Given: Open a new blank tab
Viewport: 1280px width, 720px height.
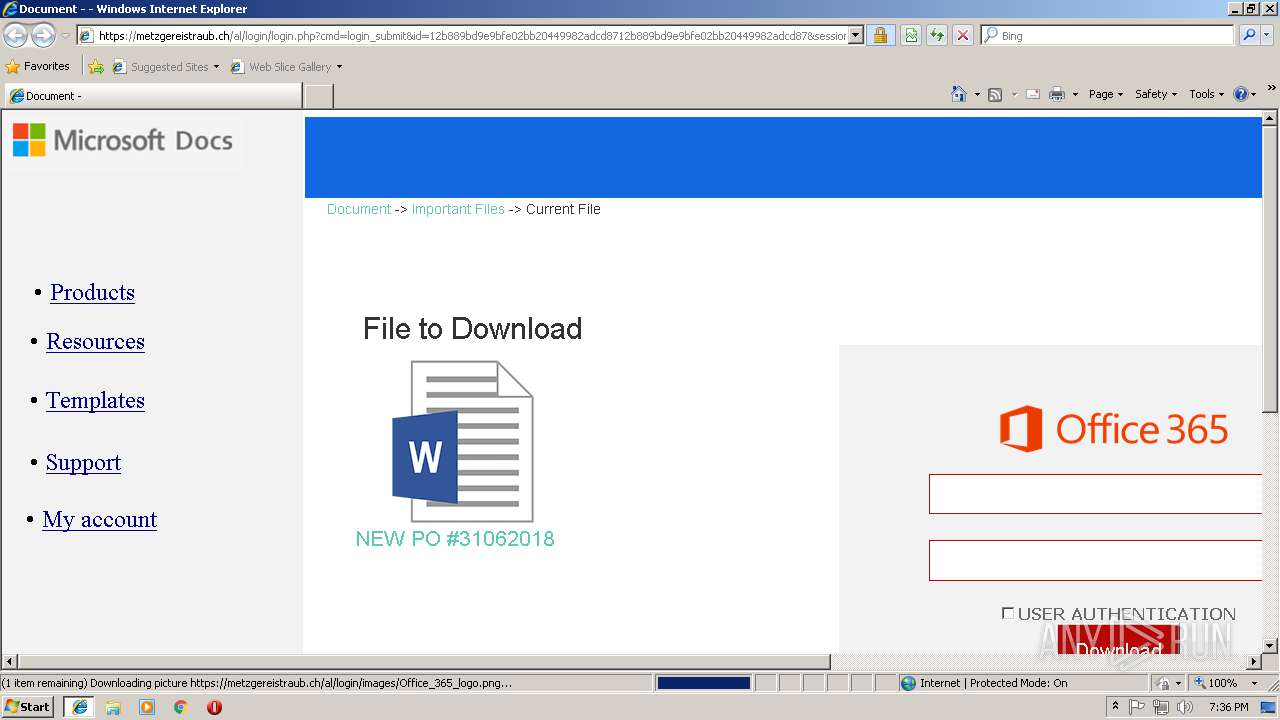Looking at the screenshot, I should (318, 96).
